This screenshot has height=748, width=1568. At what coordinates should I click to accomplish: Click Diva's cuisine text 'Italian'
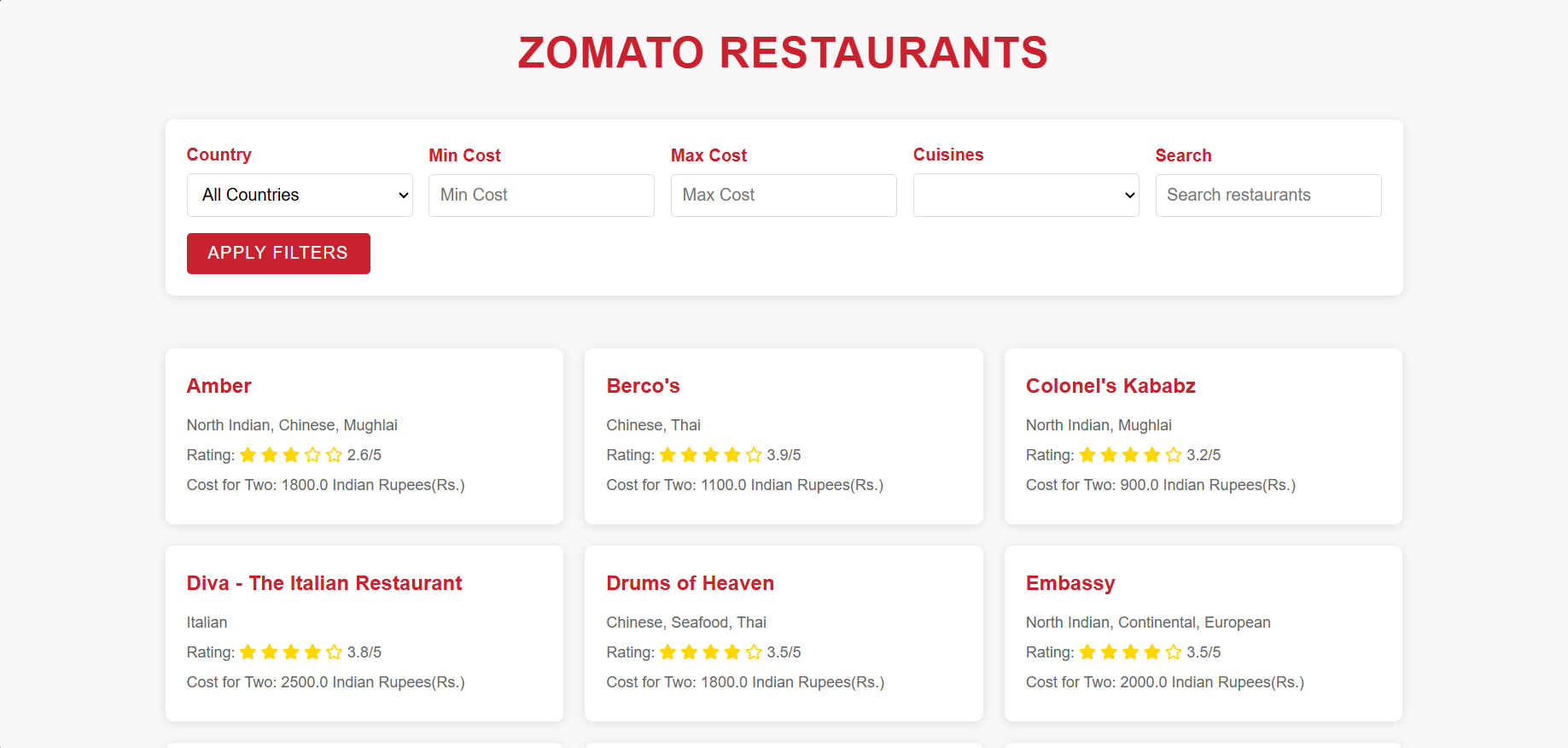coord(207,622)
